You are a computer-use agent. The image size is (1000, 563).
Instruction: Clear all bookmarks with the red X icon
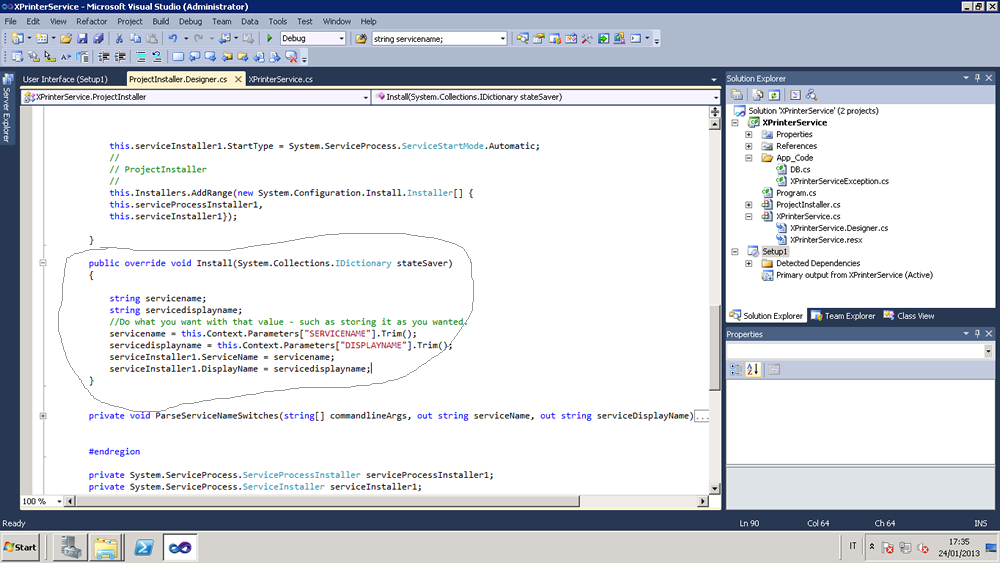[x=291, y=57]
